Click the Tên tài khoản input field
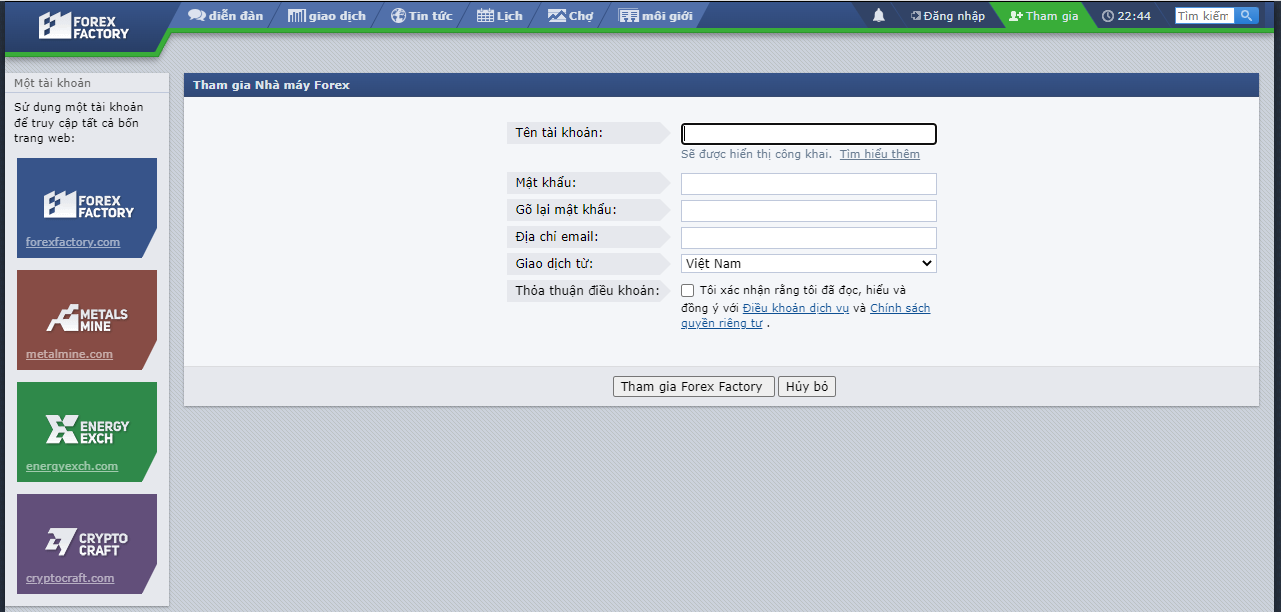 point(809,134)
